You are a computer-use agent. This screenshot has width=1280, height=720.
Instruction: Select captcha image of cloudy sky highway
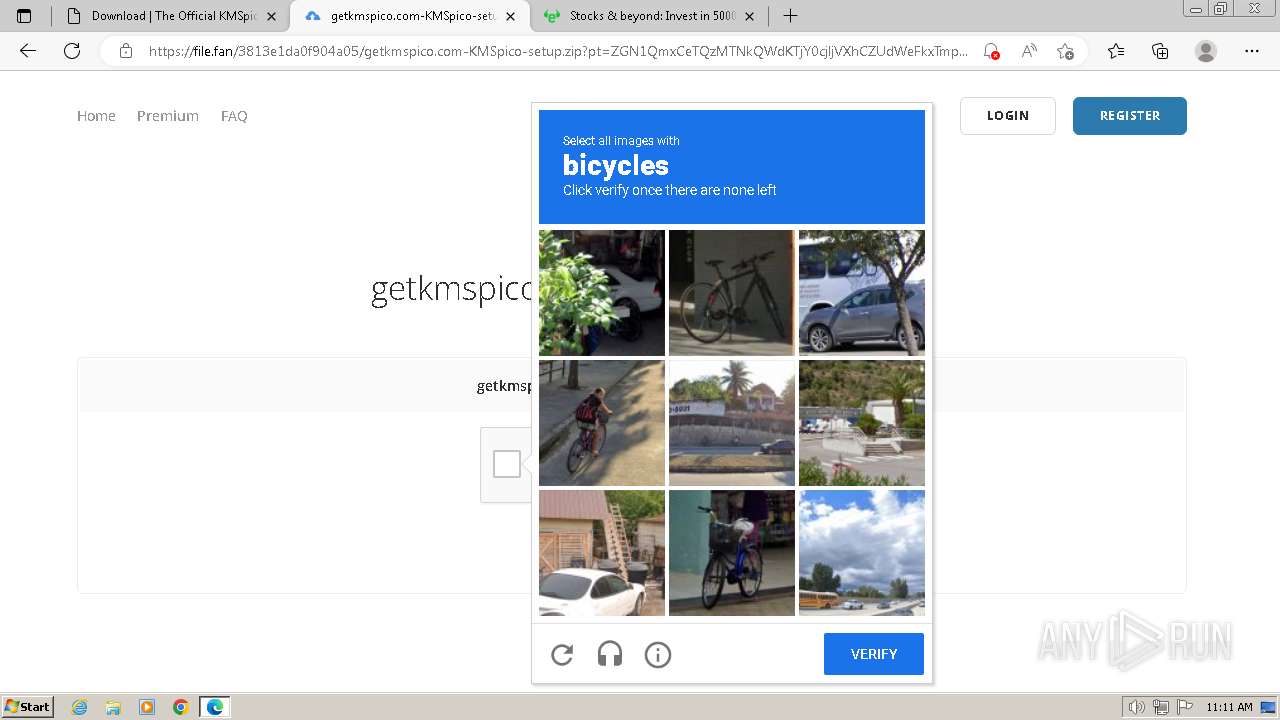tap(862, 553)
